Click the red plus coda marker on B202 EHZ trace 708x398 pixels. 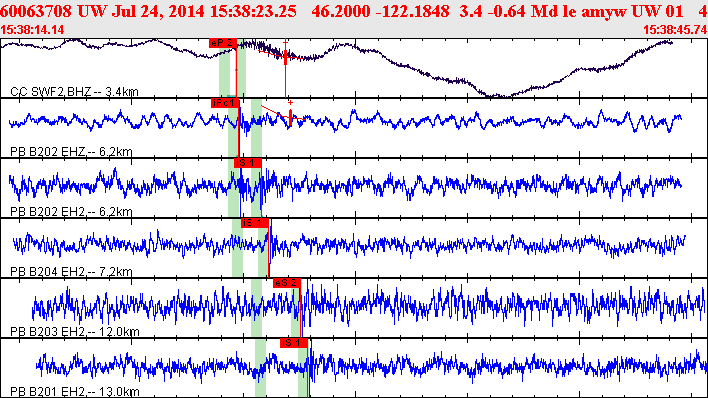point(290,103)
